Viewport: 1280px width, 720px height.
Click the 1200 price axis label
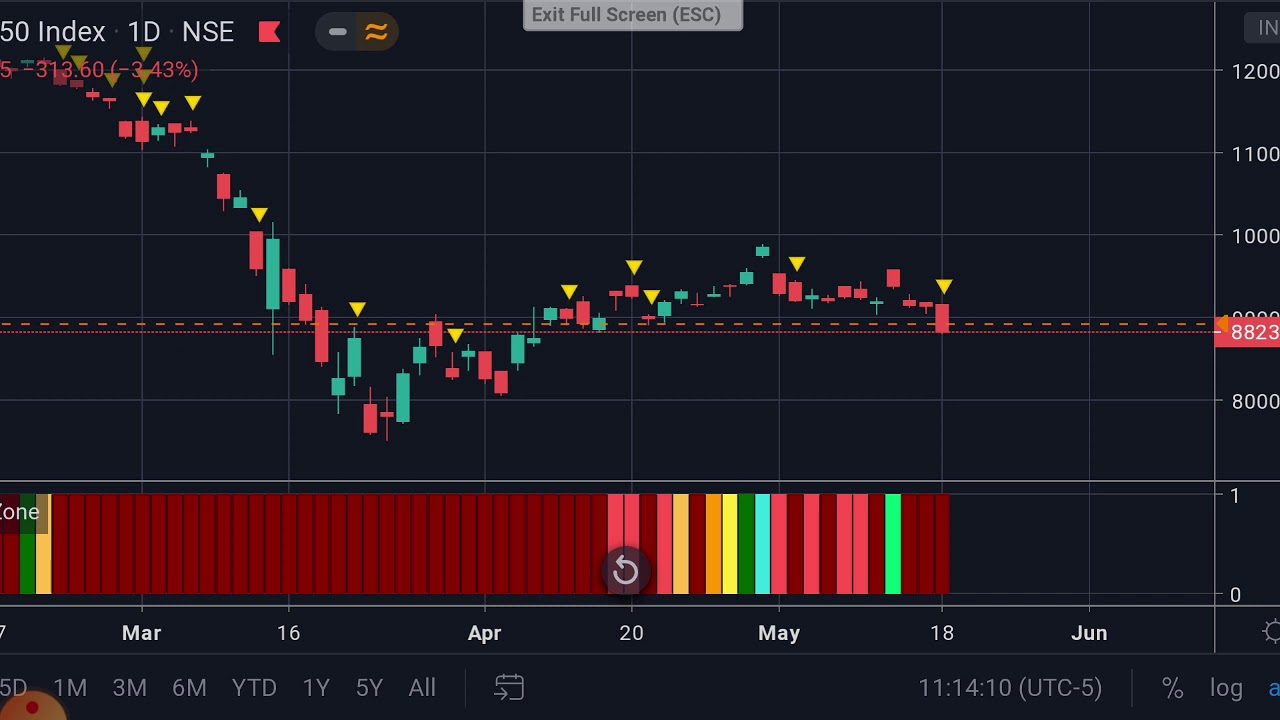click(1255, 71)
